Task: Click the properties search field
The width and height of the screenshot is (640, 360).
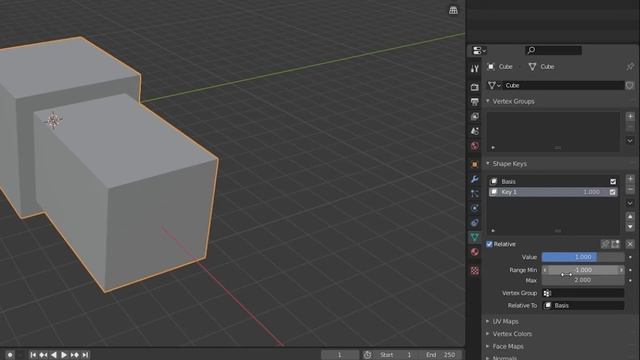Action: pyautogui.click(x=553, y=50)
